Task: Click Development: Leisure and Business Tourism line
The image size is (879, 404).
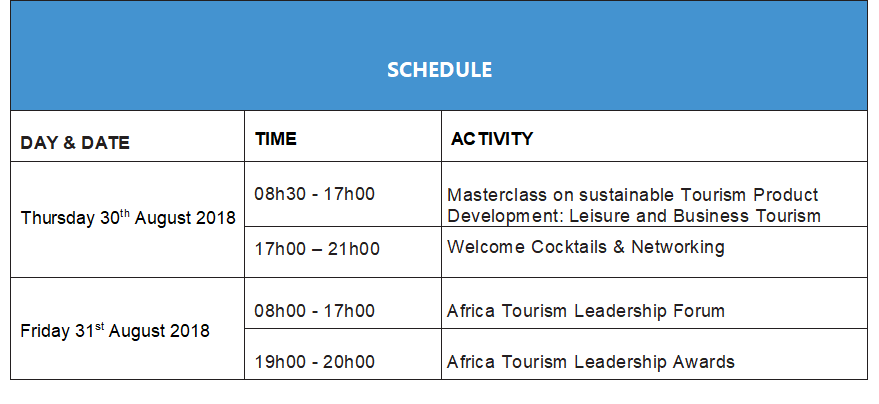Action: pos(634,216)
